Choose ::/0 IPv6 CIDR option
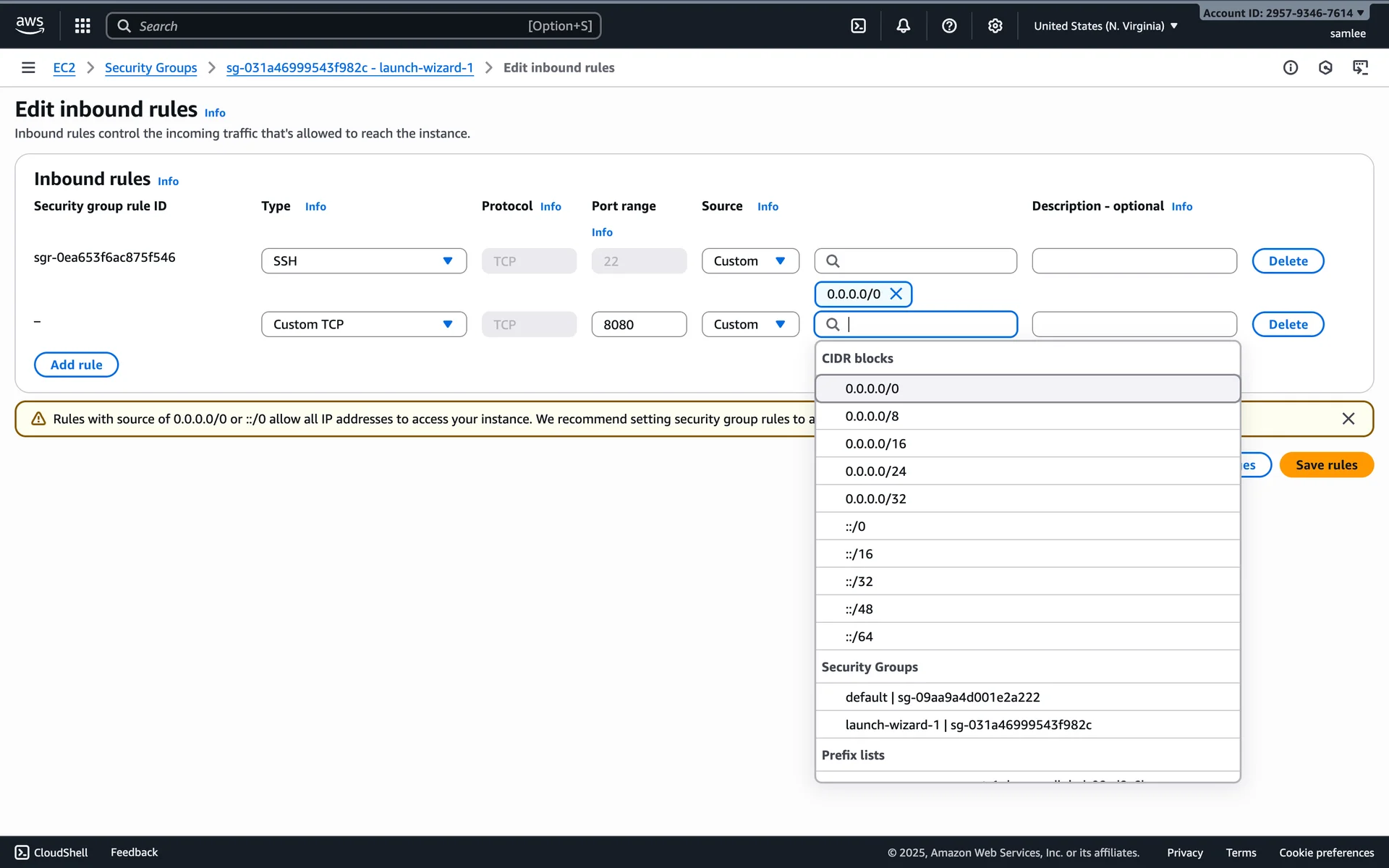Screen dimensions: 1389x868 point(855,527)
